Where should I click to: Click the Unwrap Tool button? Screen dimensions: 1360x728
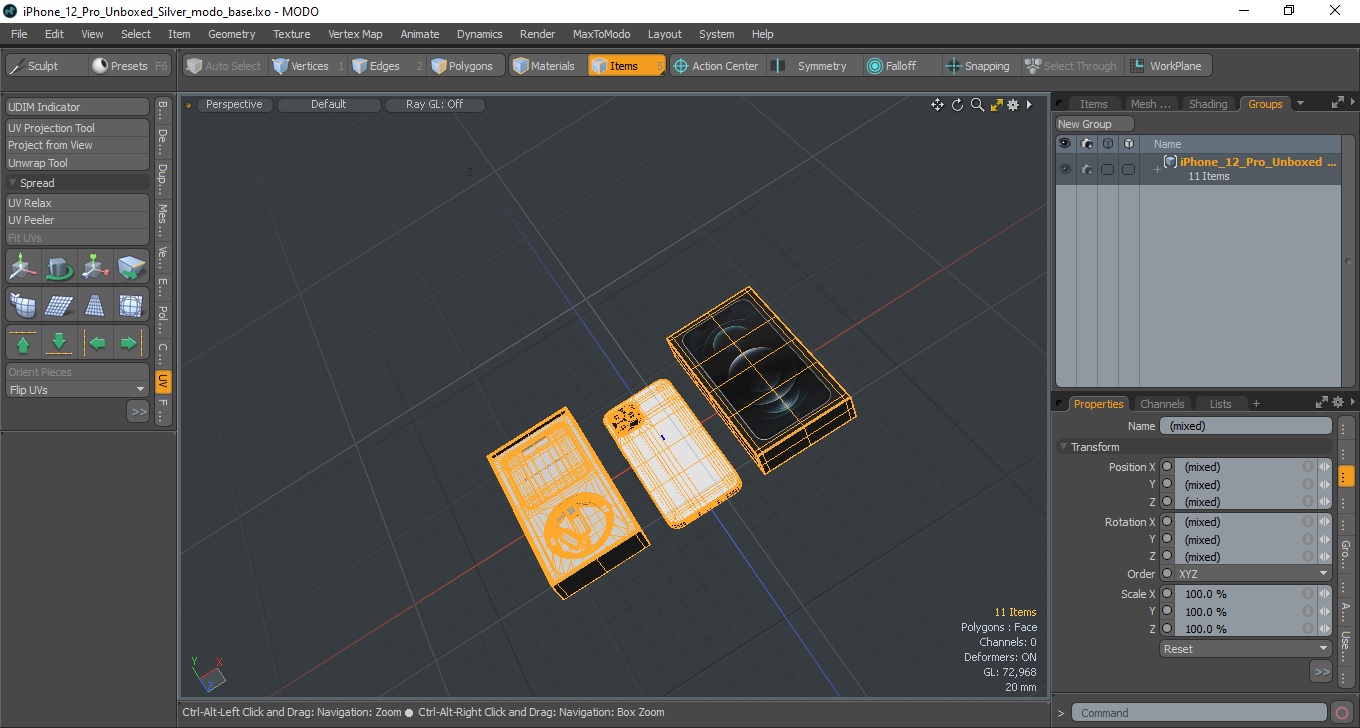click(x=77, y=163)
